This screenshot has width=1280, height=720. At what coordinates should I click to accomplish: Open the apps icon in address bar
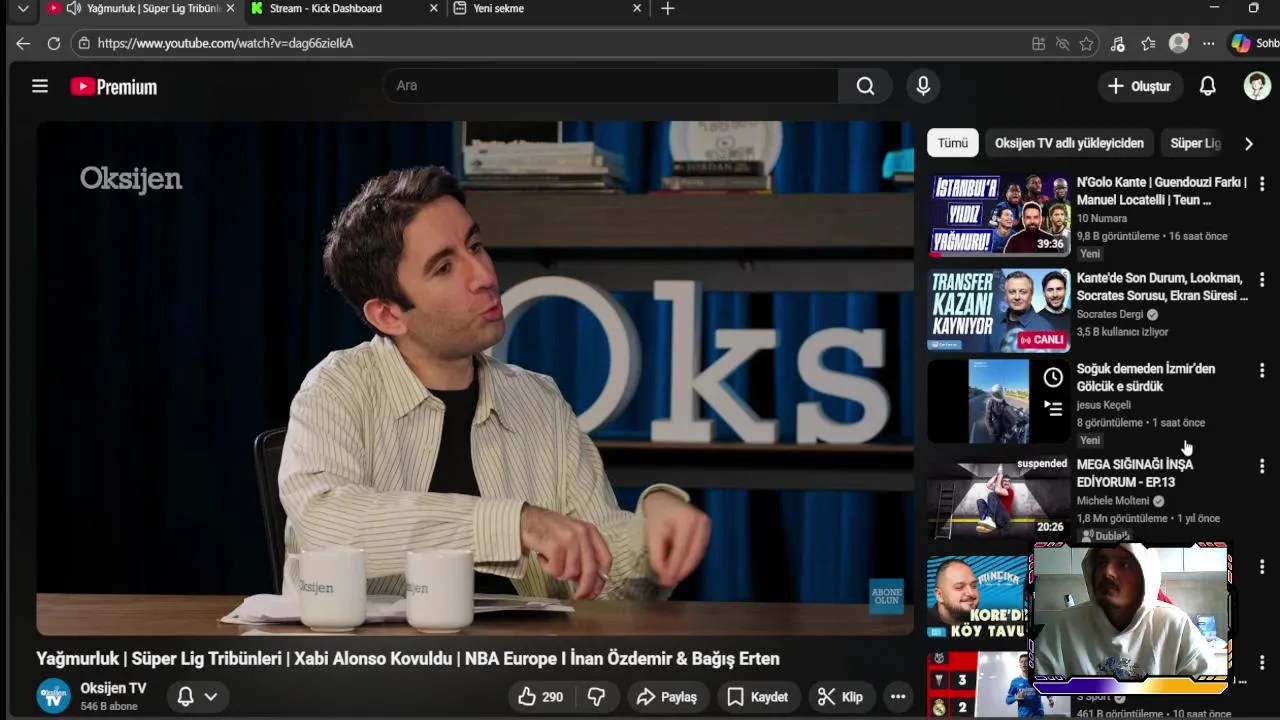point(1038,43)
